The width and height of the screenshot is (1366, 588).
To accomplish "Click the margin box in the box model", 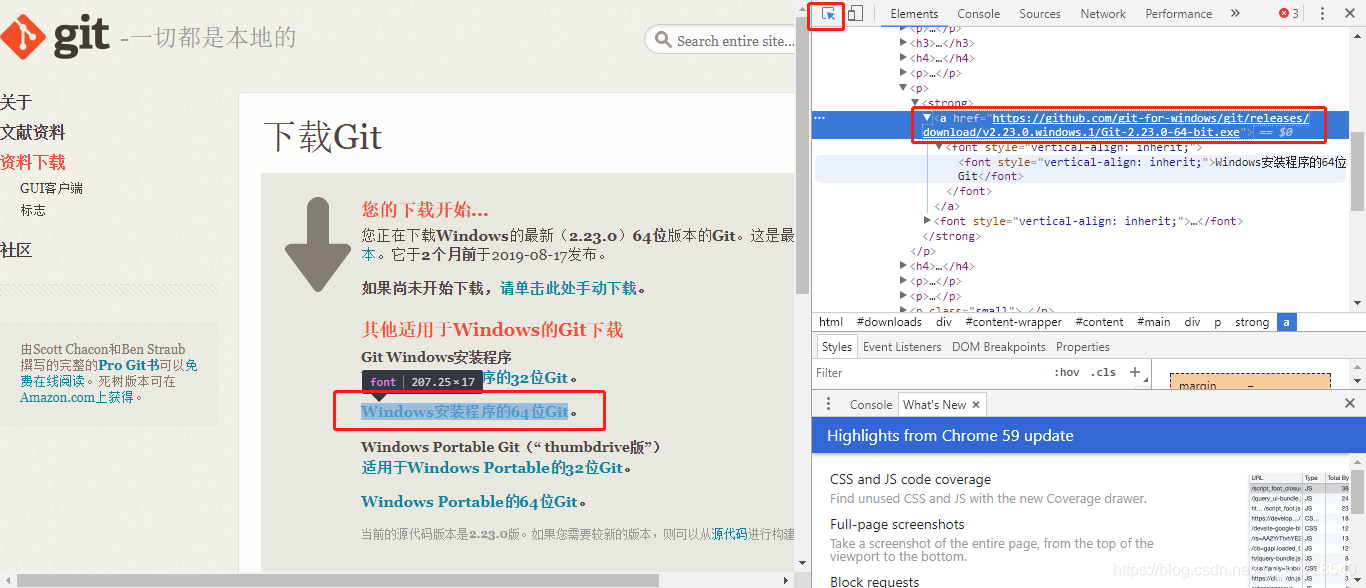I will tap(1250, 381).
